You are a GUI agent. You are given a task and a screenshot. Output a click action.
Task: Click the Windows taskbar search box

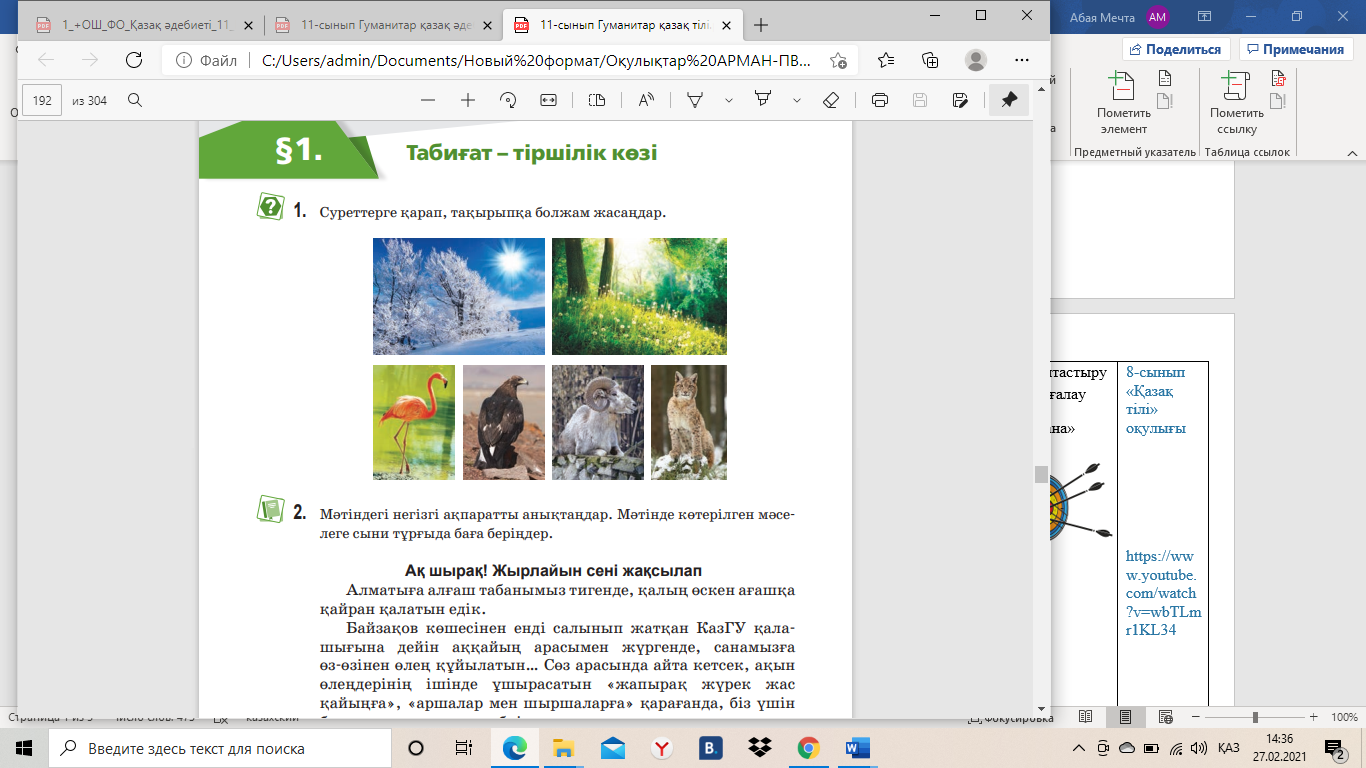point(218,748)
